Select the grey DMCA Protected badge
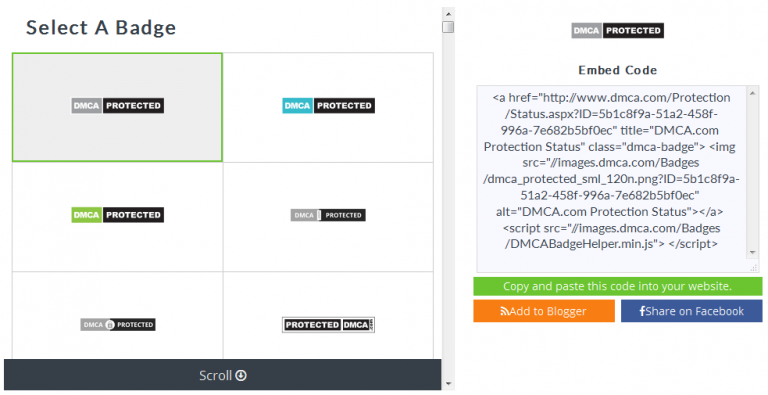 118,106
